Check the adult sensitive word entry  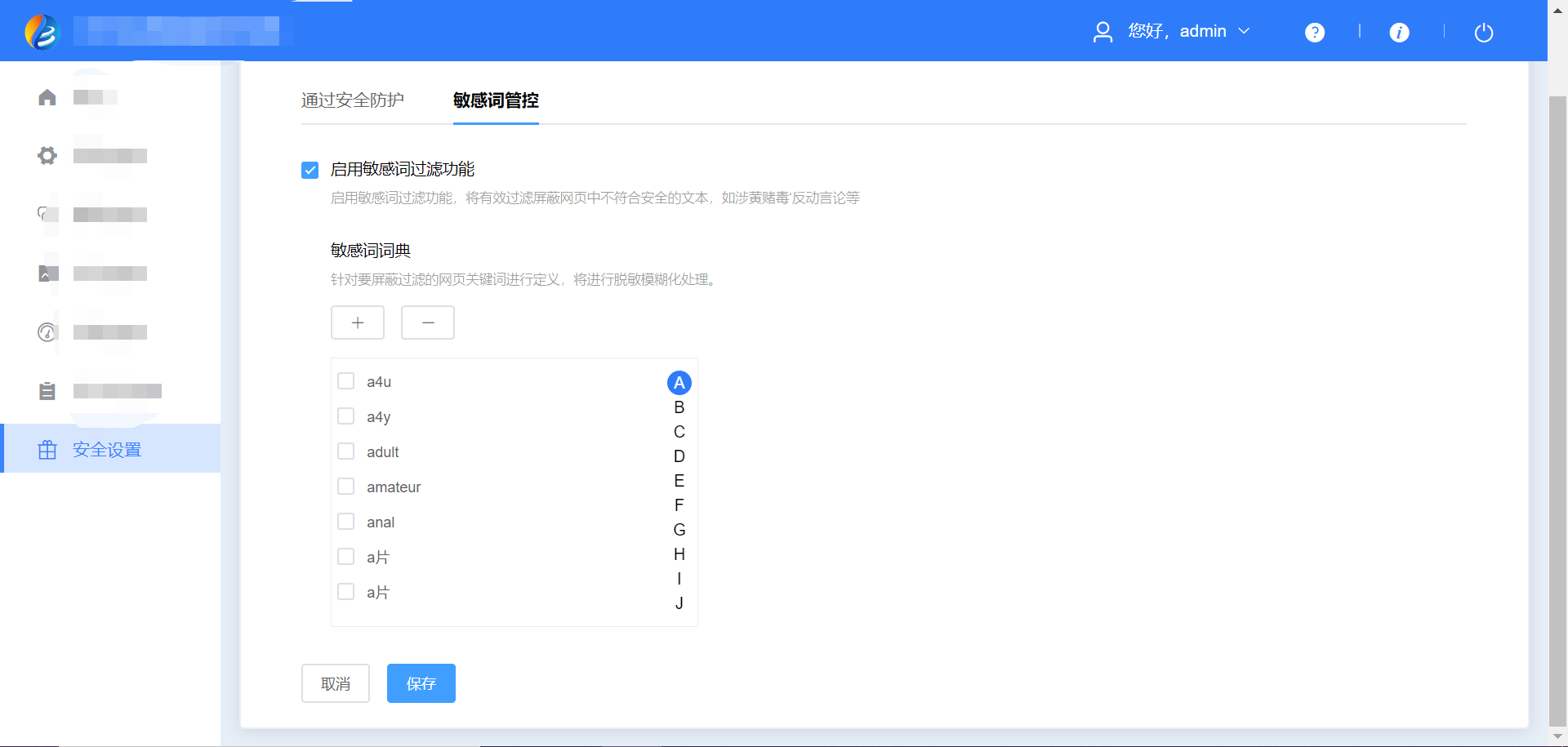click(345, 451)
